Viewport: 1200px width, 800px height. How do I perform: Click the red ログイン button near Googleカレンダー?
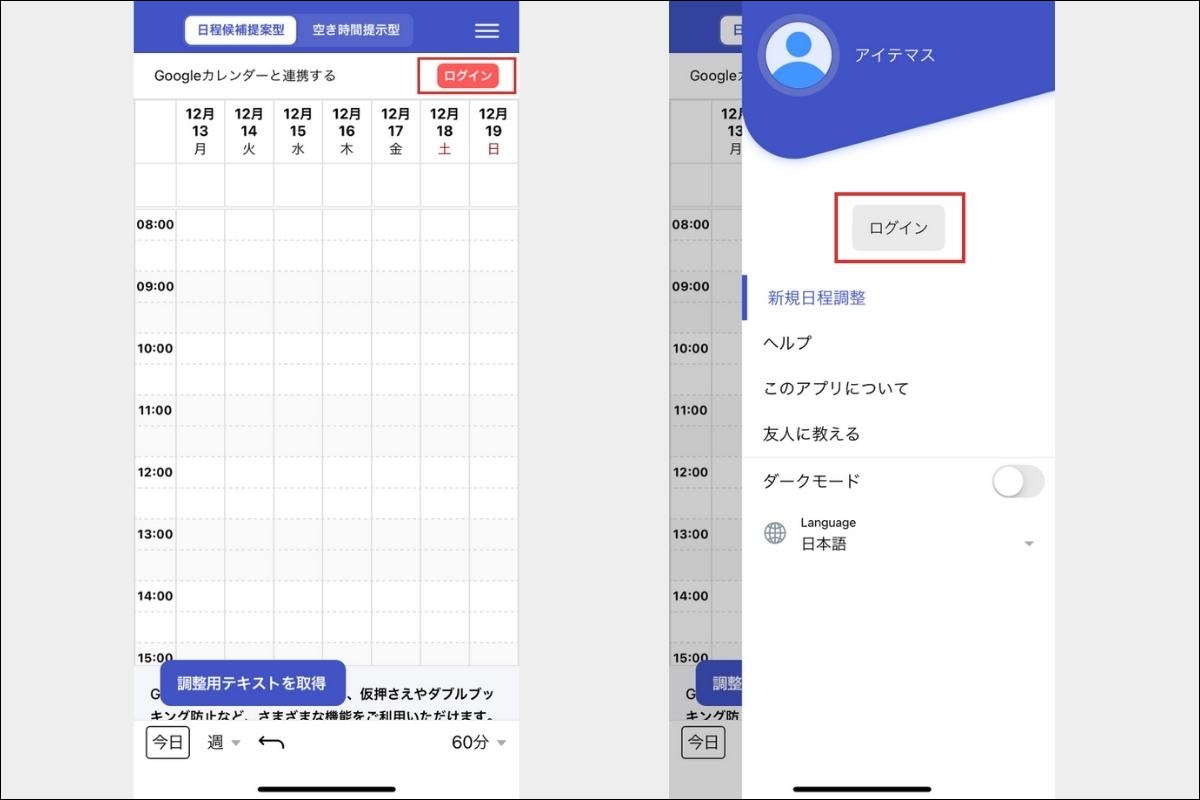click(x=466, y=75)
